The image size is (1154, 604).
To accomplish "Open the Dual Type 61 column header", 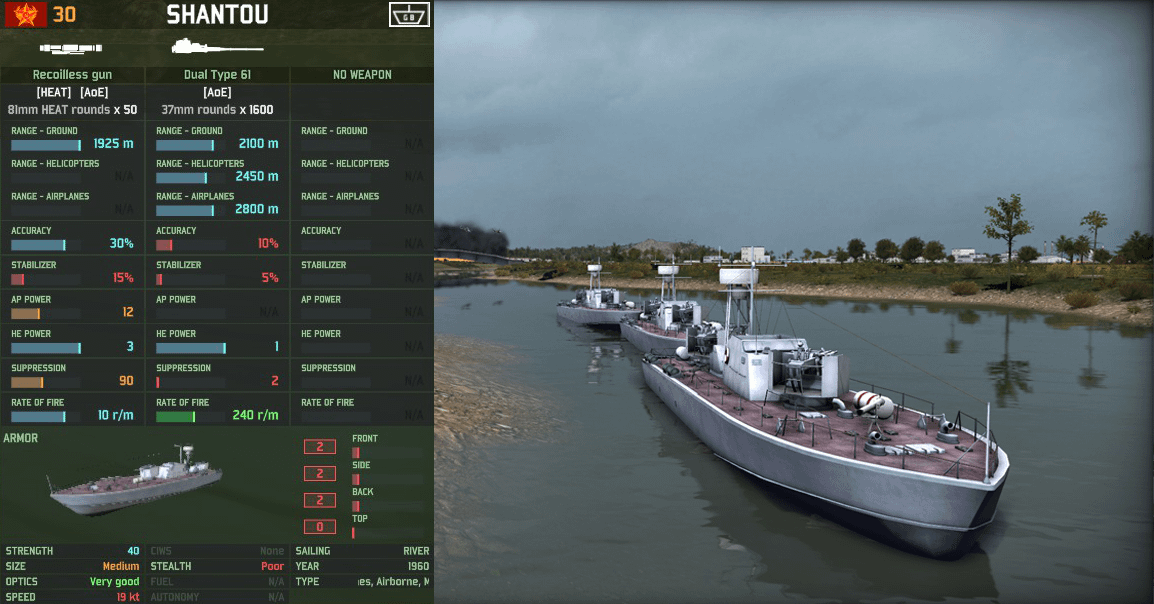I will [x=217, y=74].
